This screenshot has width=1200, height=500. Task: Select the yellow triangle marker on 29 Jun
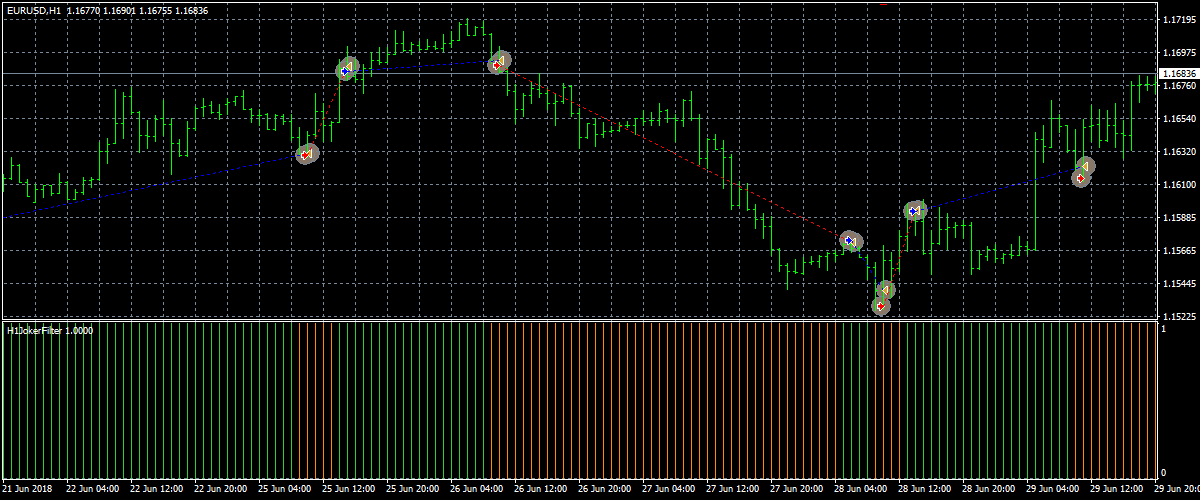click(x=1086, y=165)
